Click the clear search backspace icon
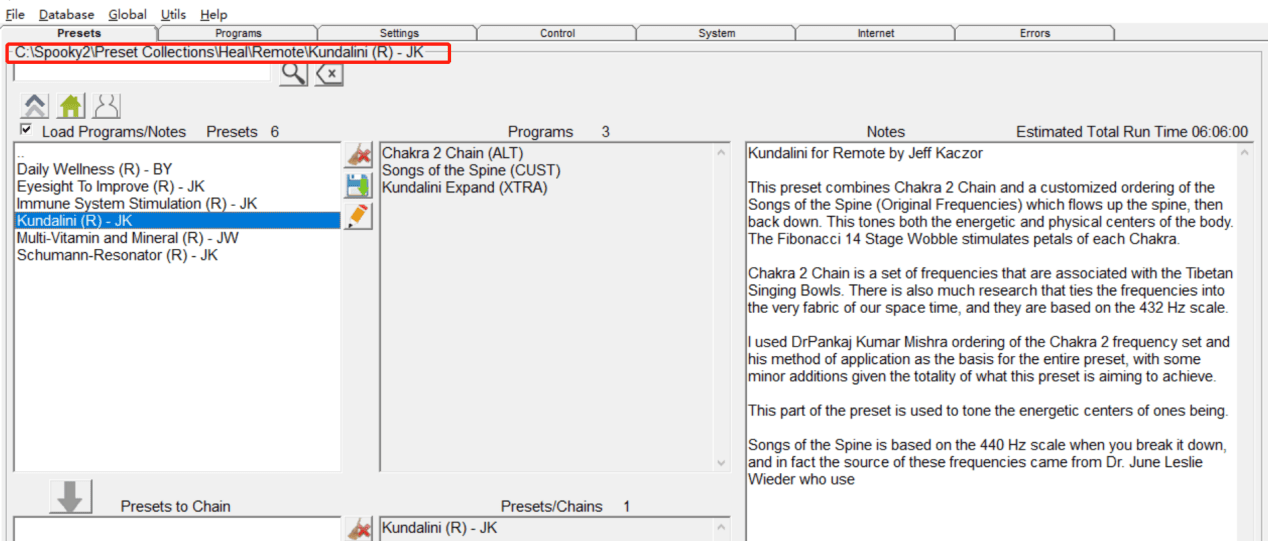Screen dimensions: 1268x541 pyautogui.click(x=329, y=74)
